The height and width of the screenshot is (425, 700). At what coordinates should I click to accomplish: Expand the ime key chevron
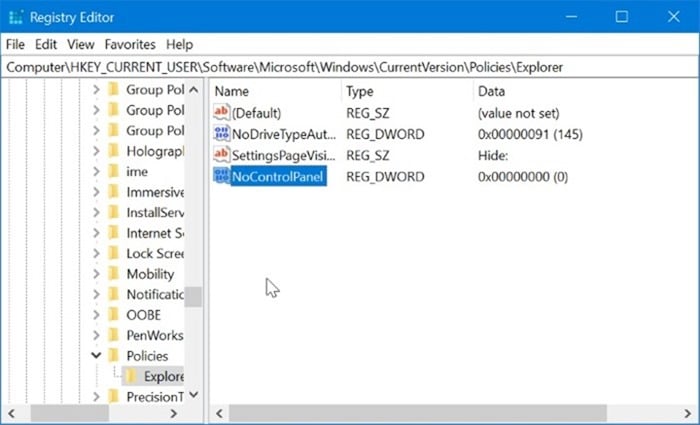point(96,171)
